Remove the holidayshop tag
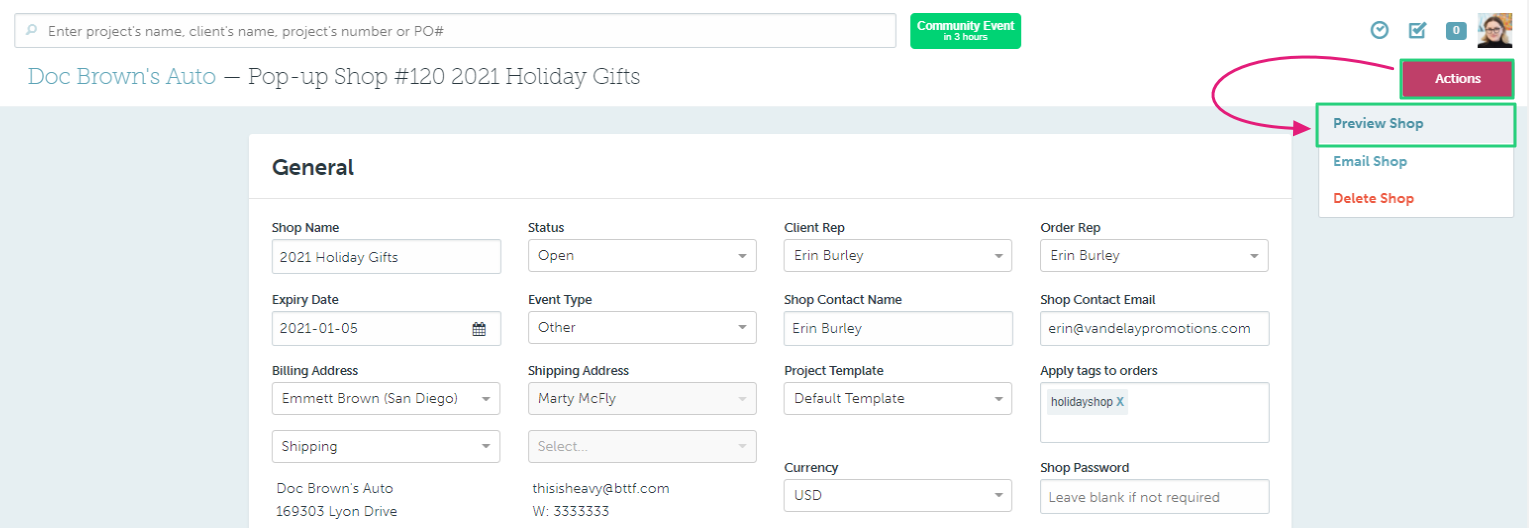1529x528 pixels. click(1120, 402)
